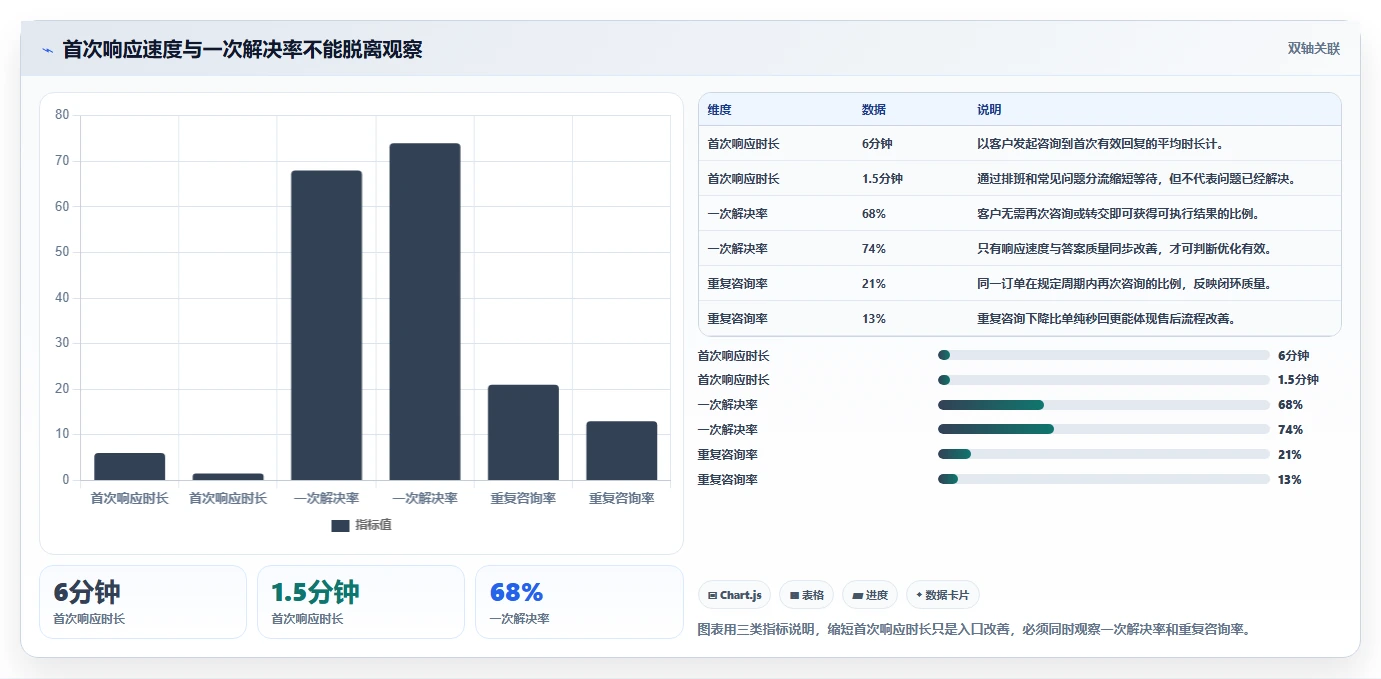Click the description starting with 同一订单在规定周期内

(1125, 284)
